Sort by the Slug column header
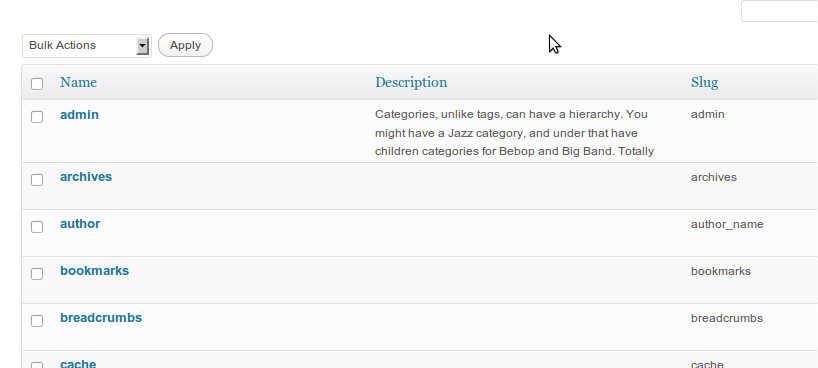 (x=704, y=82)
